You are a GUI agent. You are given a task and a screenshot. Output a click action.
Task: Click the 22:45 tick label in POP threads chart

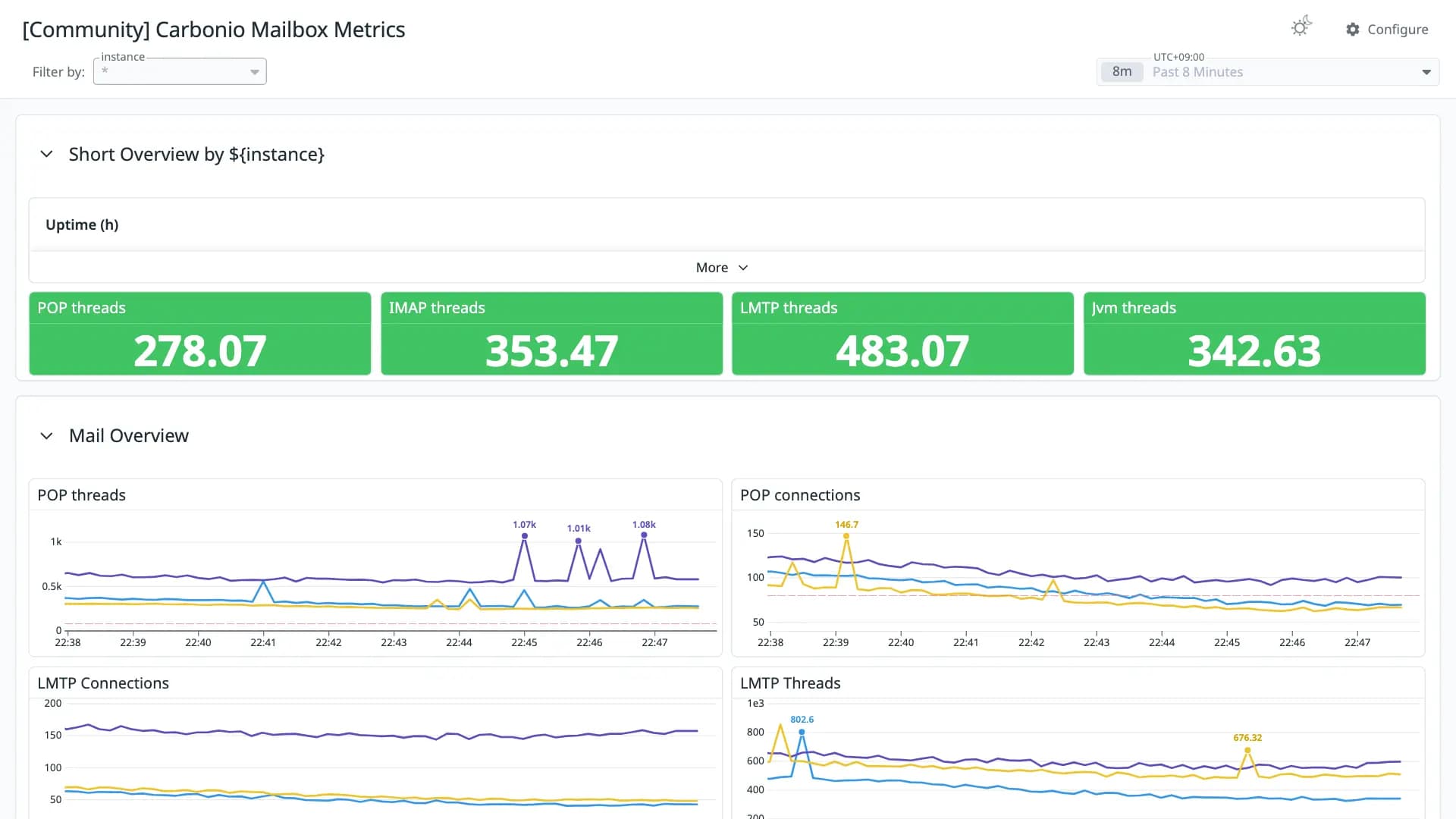[524, 642]
